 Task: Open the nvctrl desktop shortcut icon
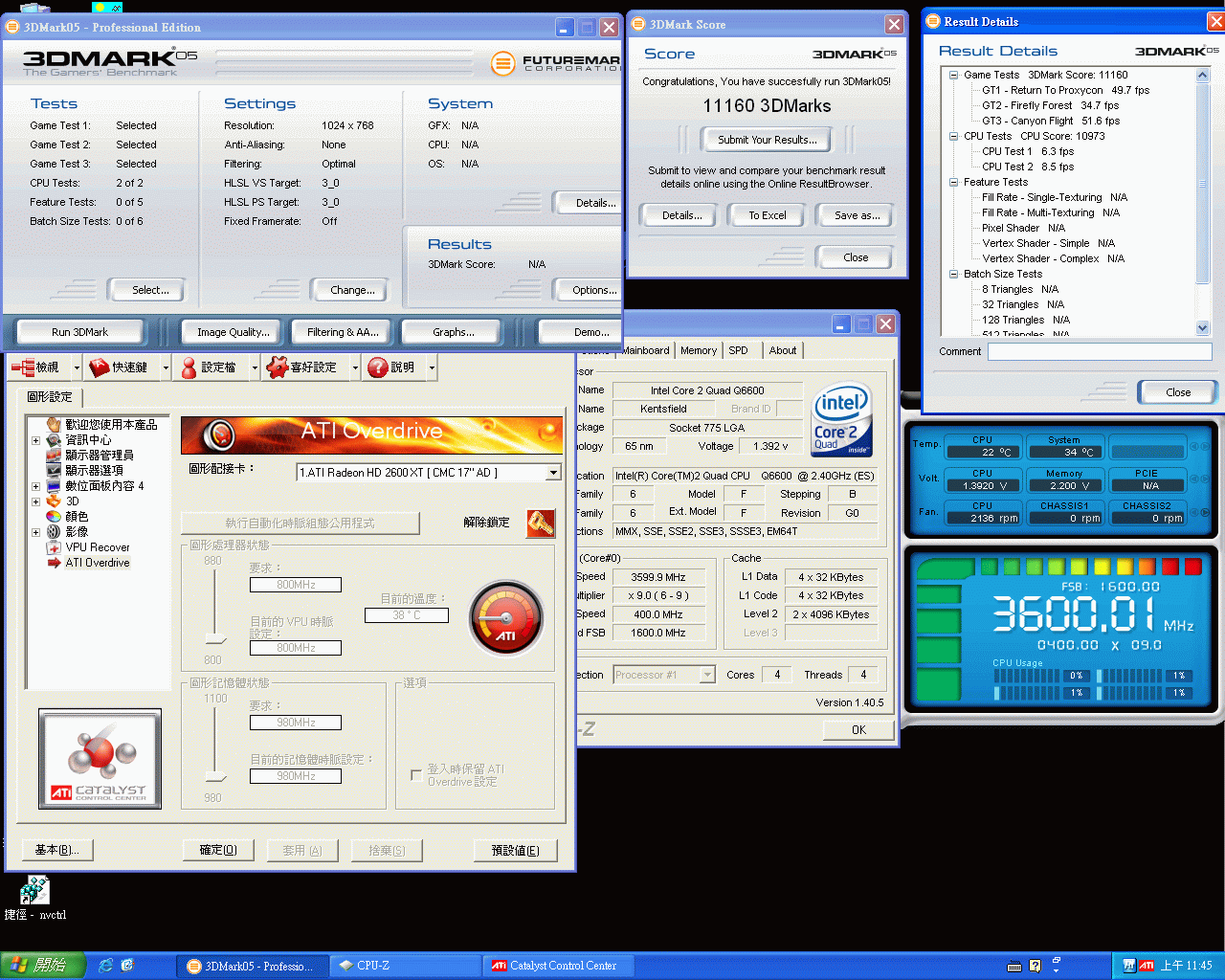point(34,890)
